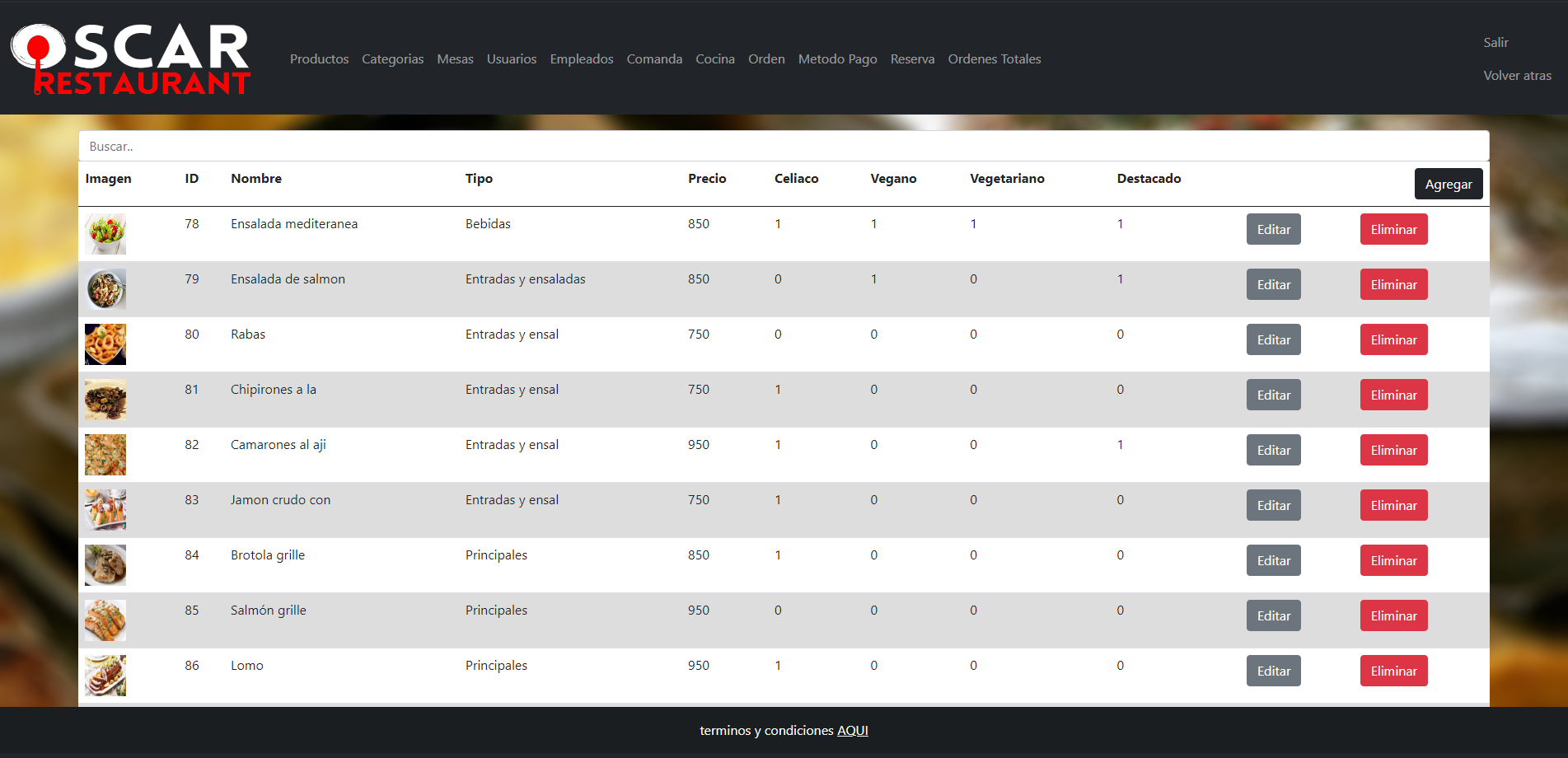Screen dimensions: 1568x758
Task: Click Chipirones a la image
Action: point(105,400)
